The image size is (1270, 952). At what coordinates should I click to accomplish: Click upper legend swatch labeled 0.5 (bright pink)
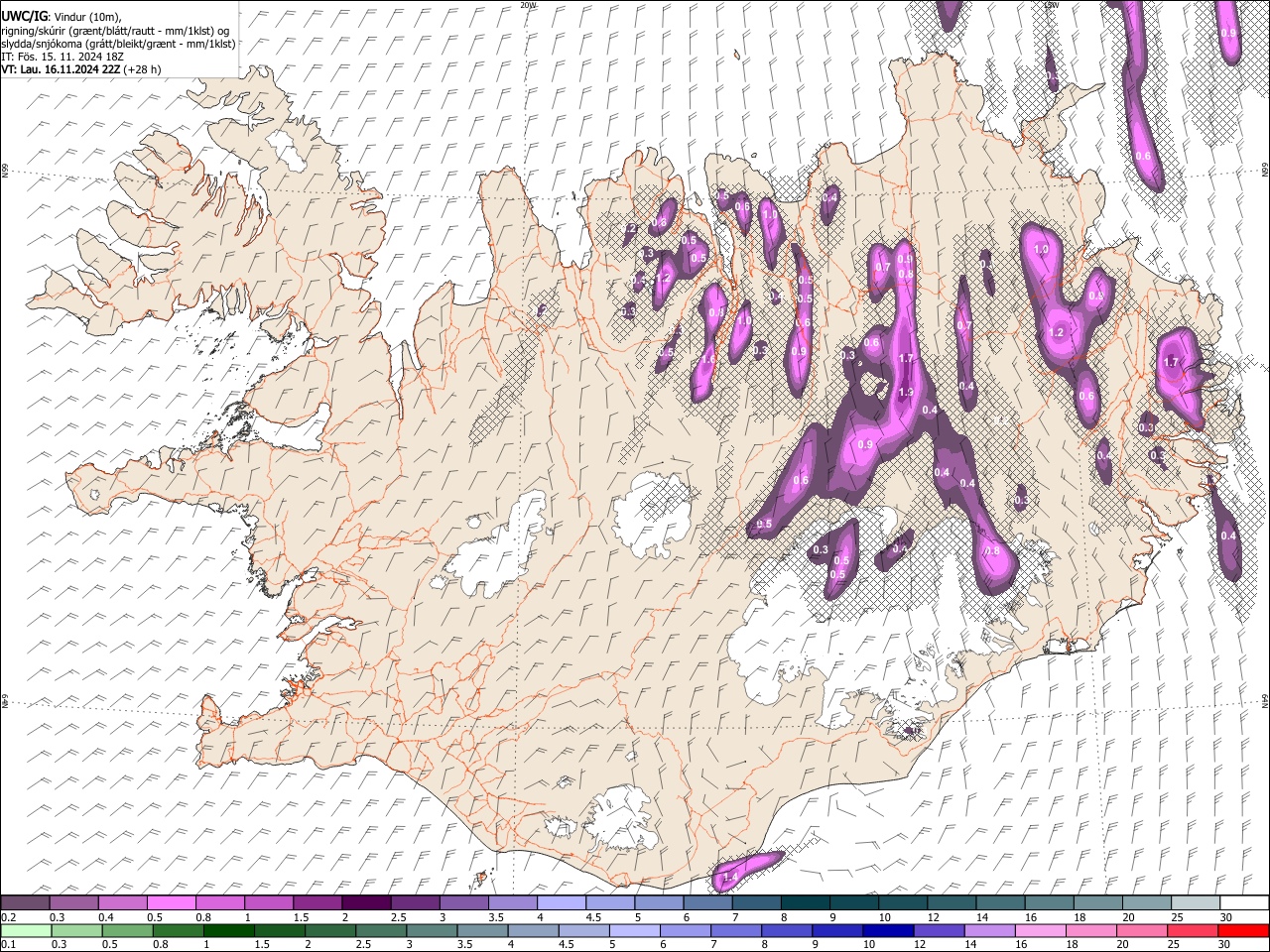171,902
